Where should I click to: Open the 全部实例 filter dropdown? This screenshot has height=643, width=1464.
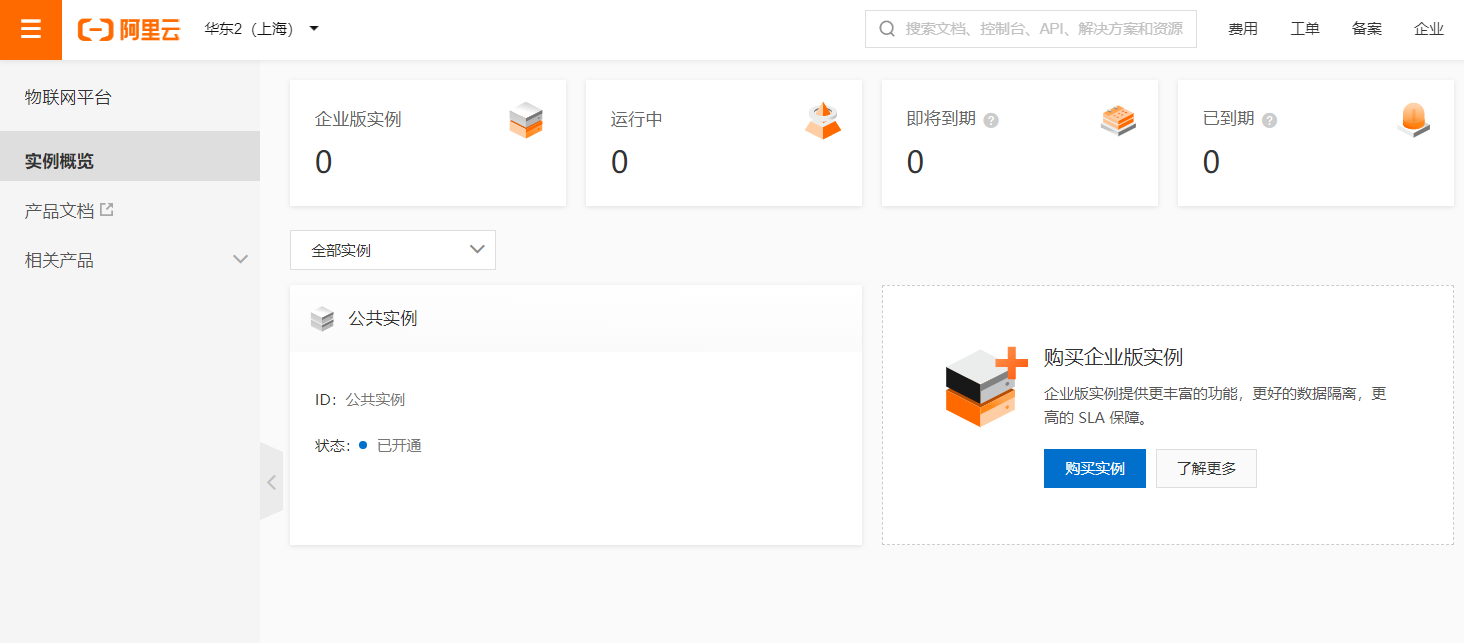click(393, 250)
